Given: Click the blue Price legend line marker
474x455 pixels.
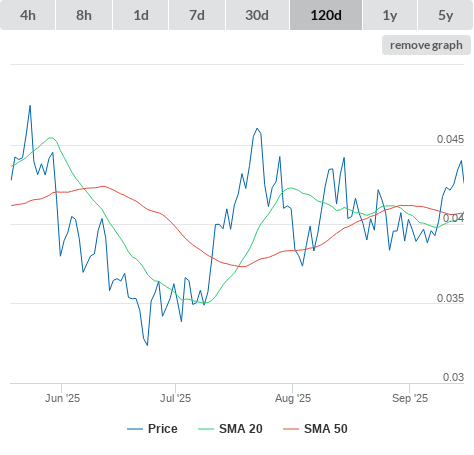Looking at the screenshot, I should point(135,429).
